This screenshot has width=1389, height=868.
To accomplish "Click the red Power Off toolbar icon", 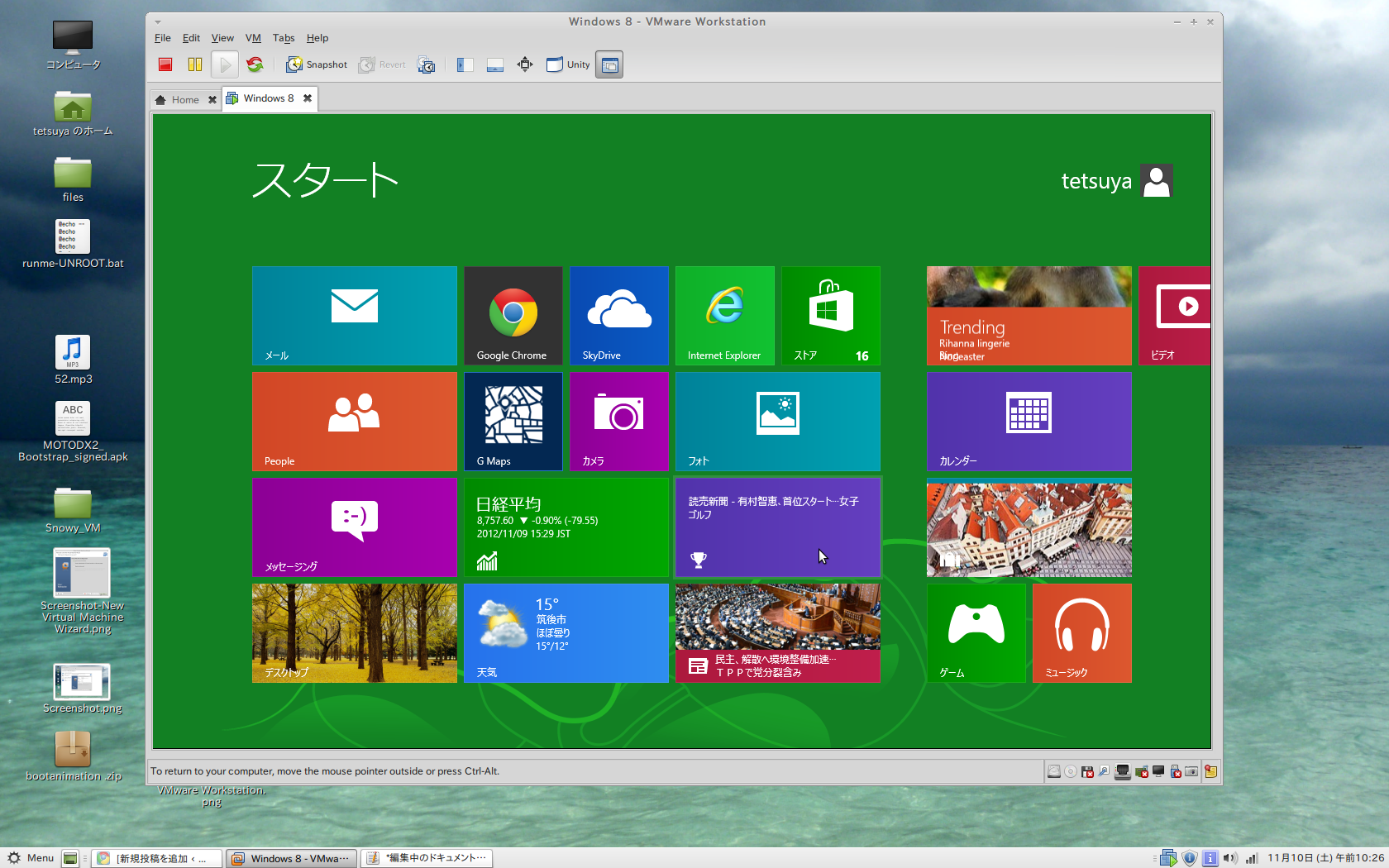I will click(165, 64).
